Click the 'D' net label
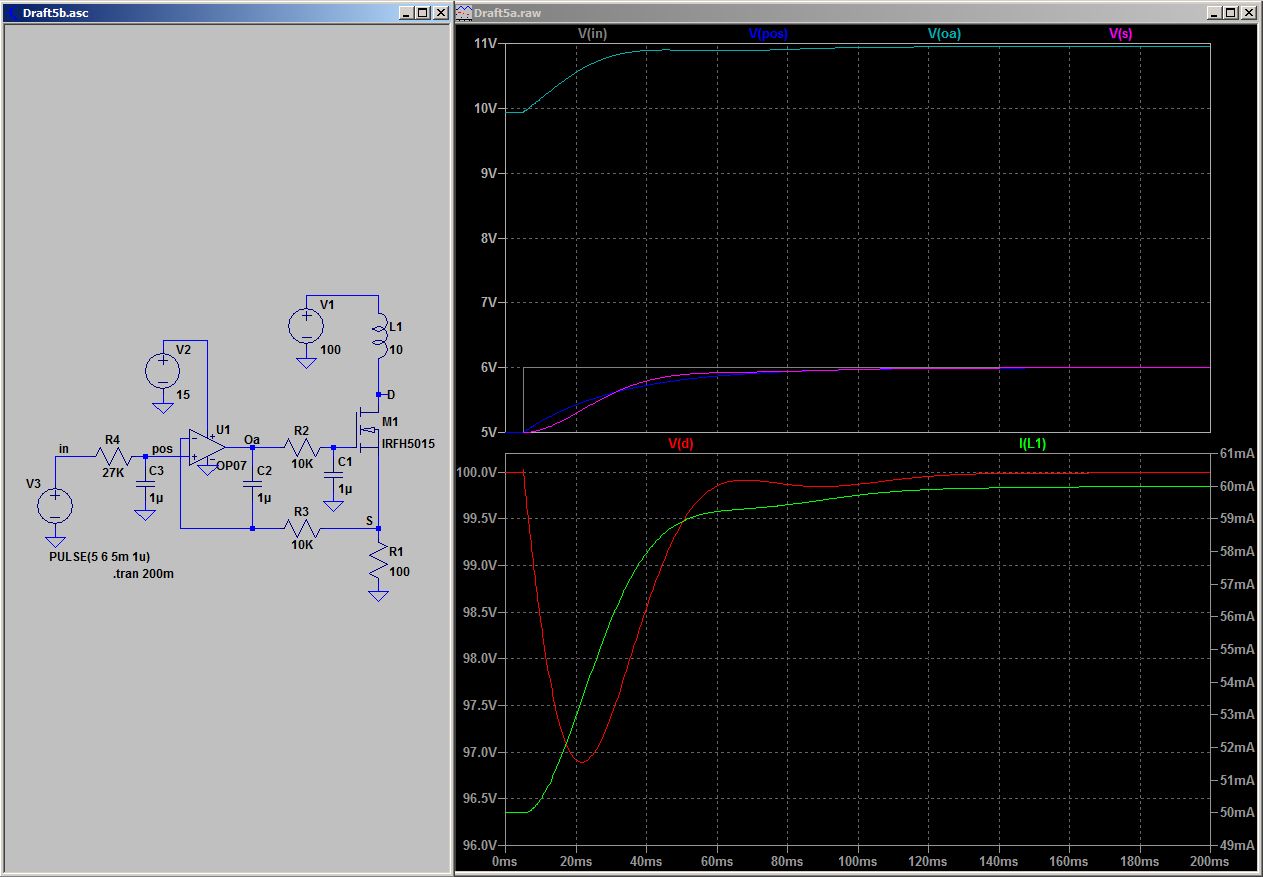Viewport: 1263px width, 877px height. click(x=391, y=394)
